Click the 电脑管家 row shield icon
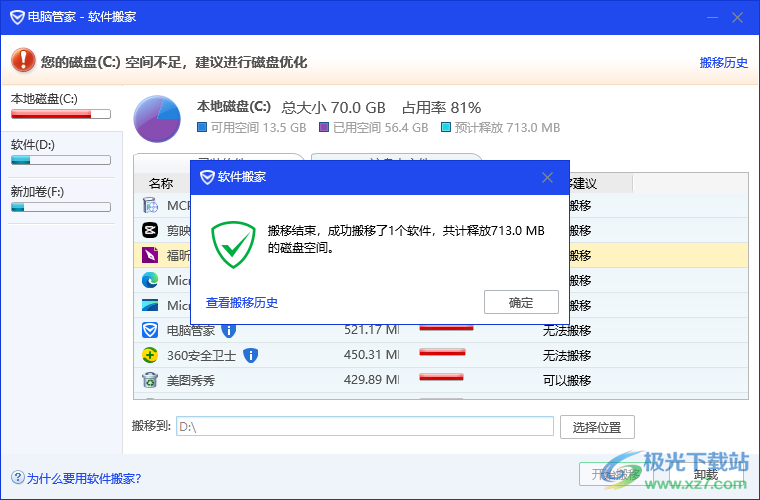The image size is (760, 500). (150, 330)
